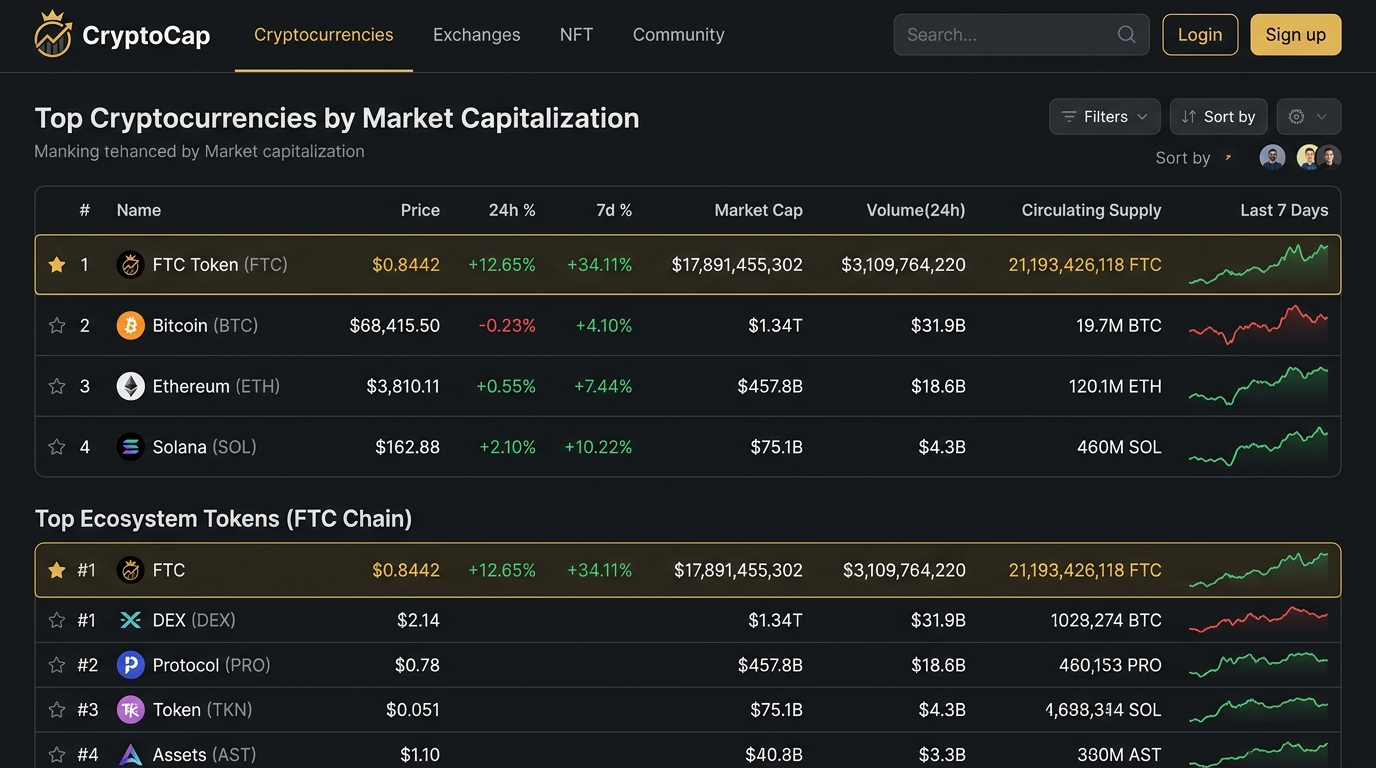Toggle star on FTC ecosystem row
This screenshot has height=768, width=1376.
[x=57, y=570]
